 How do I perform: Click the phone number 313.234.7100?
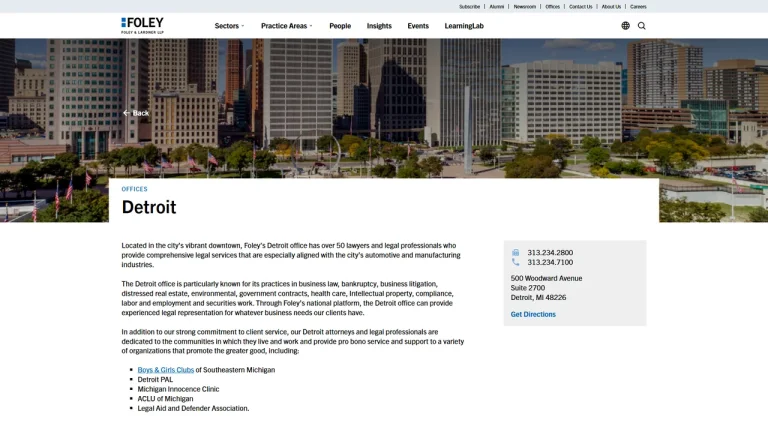[x=550, y=263]
